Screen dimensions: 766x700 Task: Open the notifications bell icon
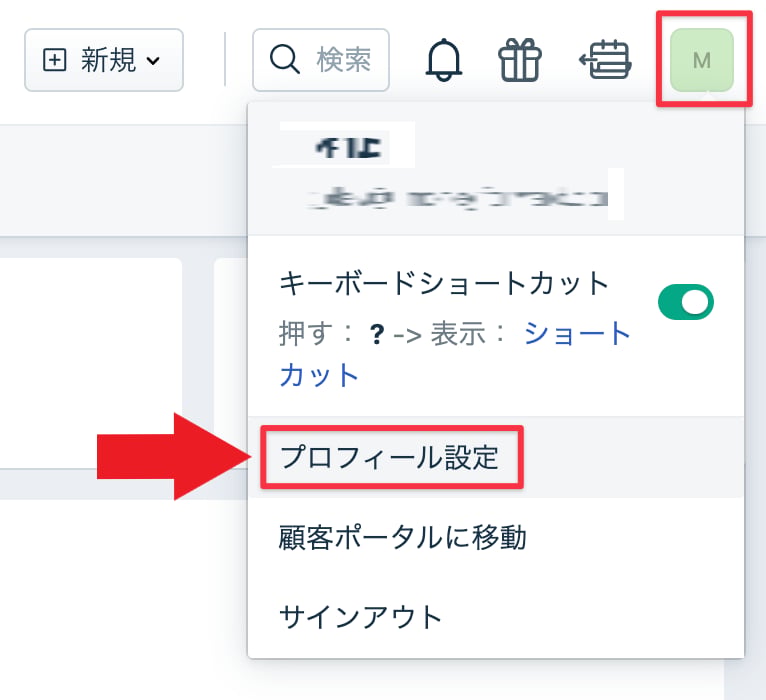click(444, 60)
